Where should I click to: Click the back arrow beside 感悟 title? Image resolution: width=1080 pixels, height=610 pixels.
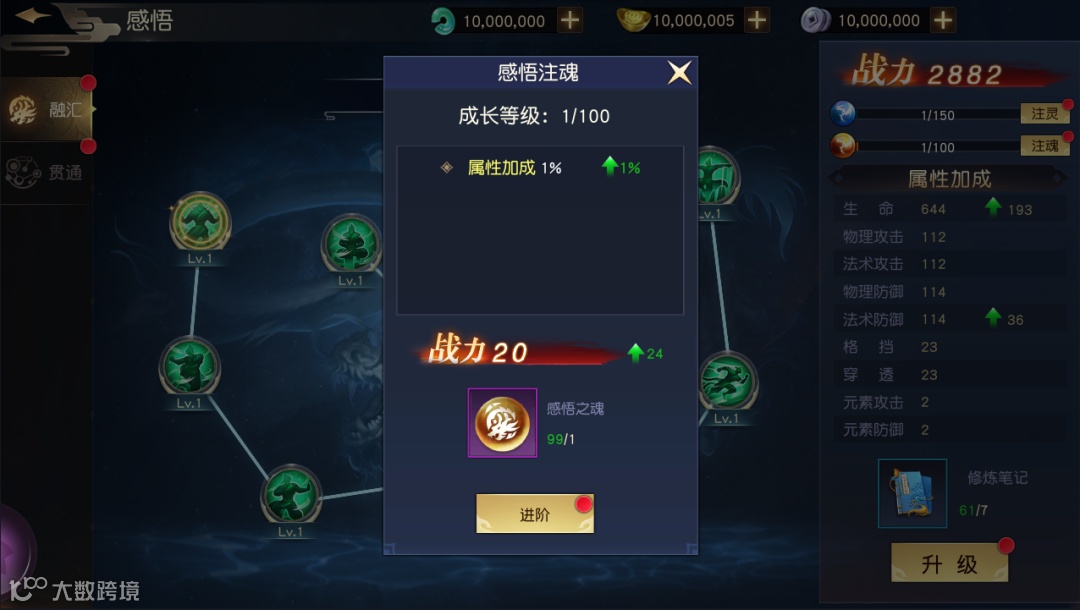(x=33, y=16)
